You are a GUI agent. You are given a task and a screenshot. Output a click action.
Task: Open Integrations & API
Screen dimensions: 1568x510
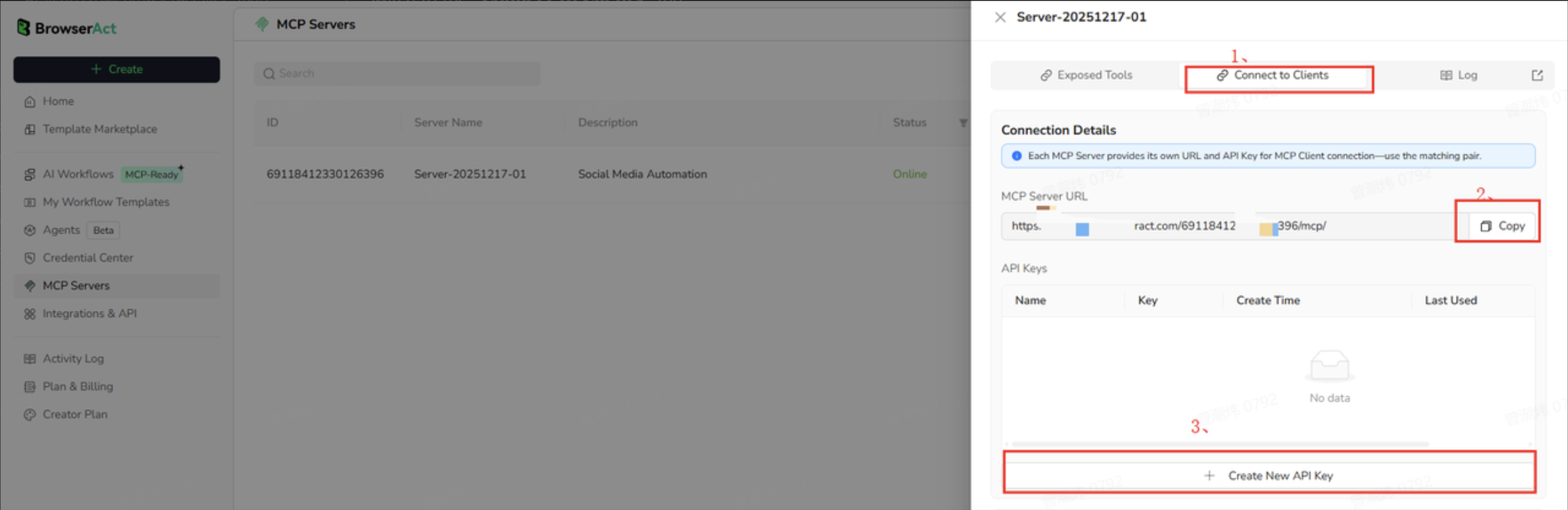point(90,313)
